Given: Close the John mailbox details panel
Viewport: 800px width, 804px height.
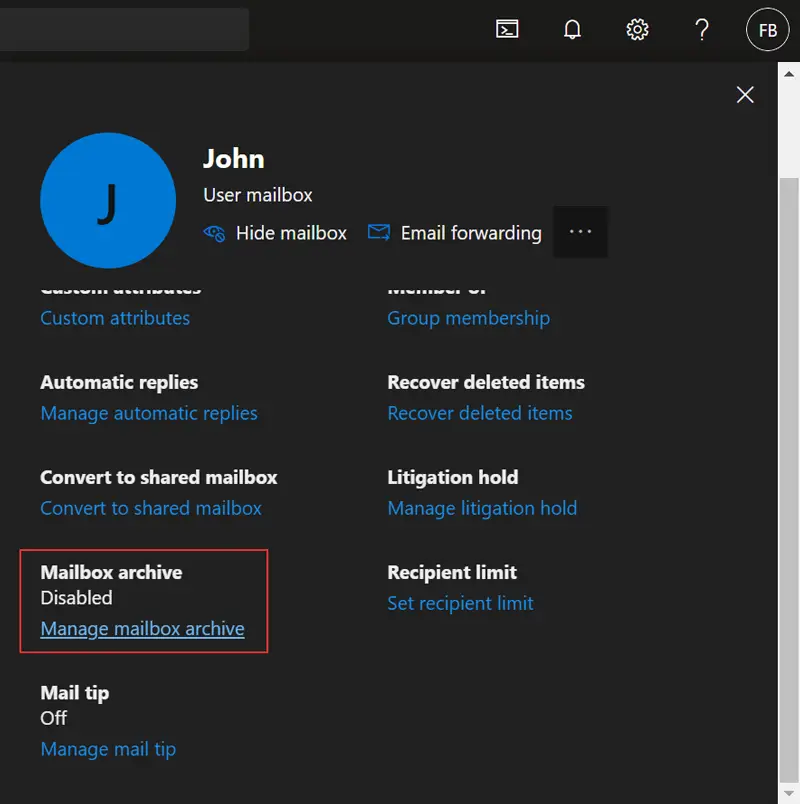Looking at the screenshot, I should [745, 95].
